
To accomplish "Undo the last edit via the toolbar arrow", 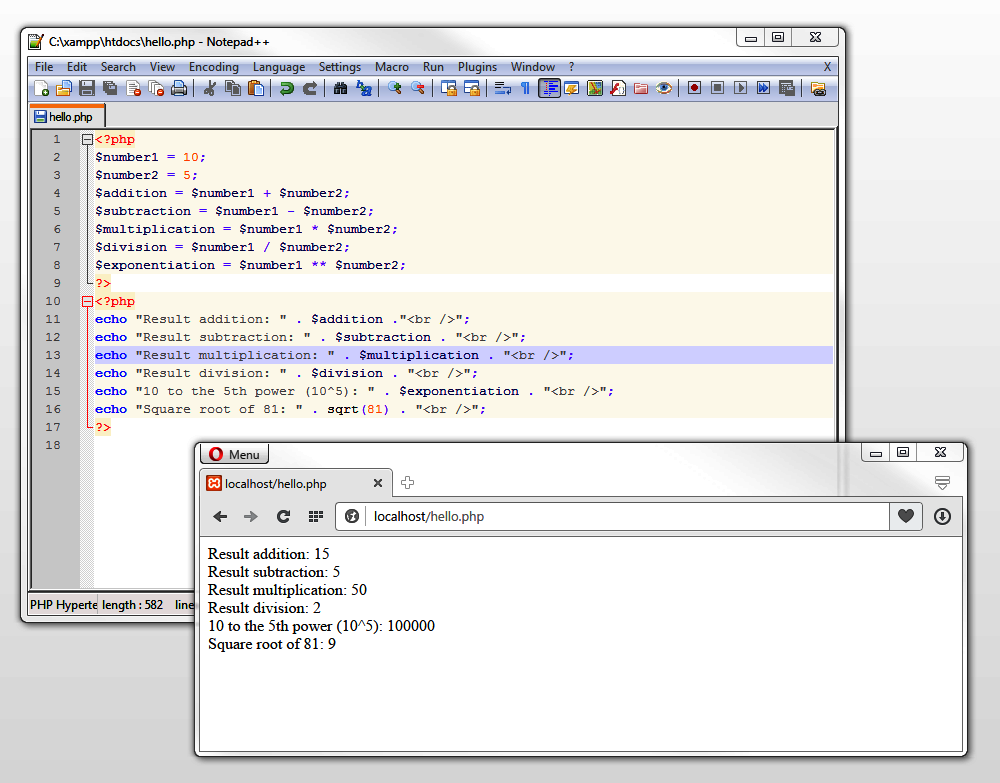I will point(288,88).
